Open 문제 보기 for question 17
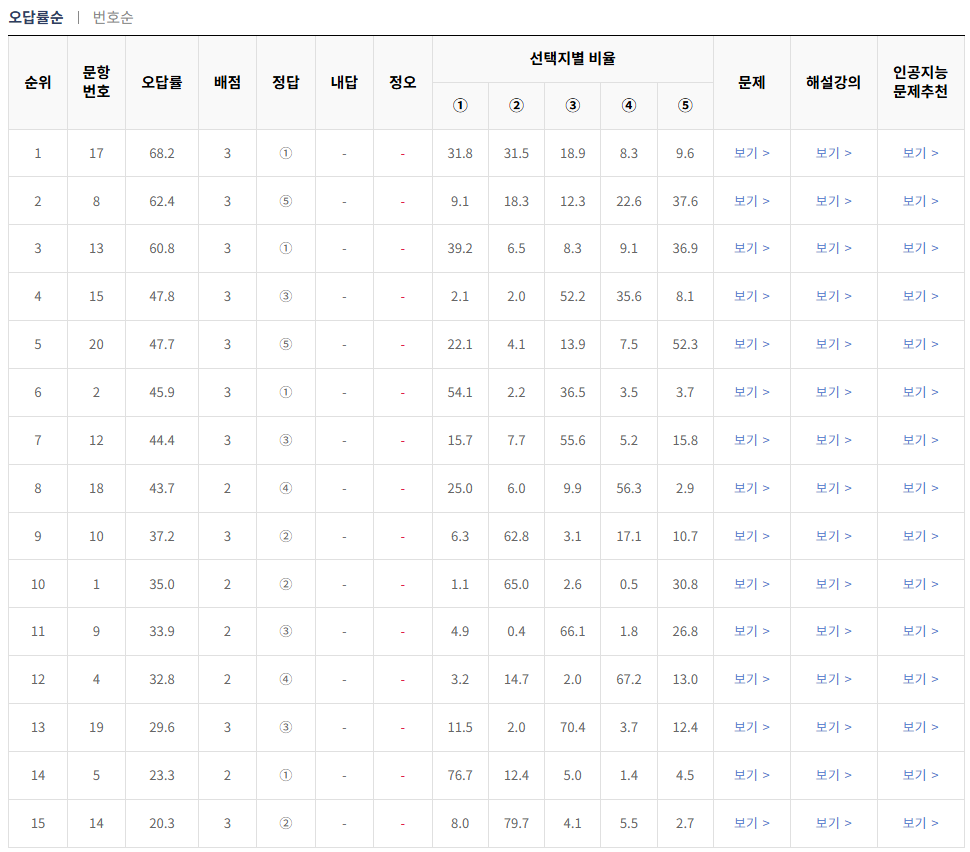The width and height of the screenshot is (970, 852). (x=751, y=153)
